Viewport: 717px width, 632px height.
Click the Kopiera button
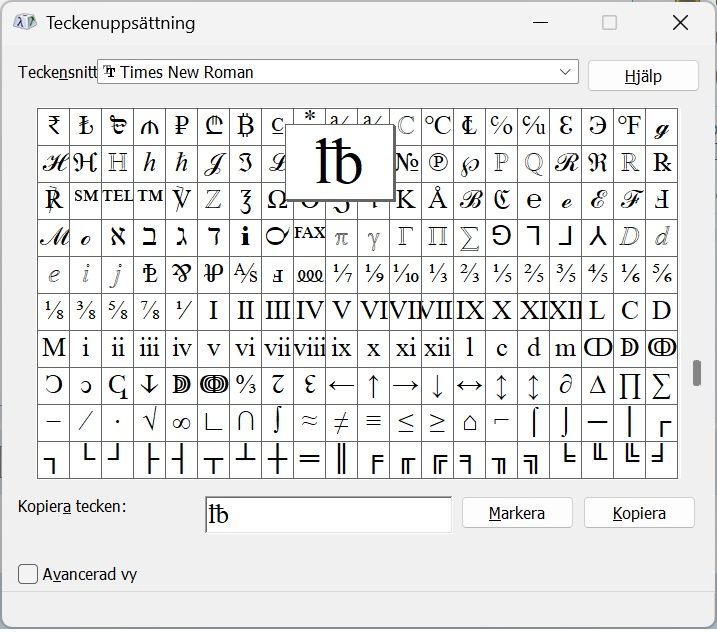pos(639,513)
